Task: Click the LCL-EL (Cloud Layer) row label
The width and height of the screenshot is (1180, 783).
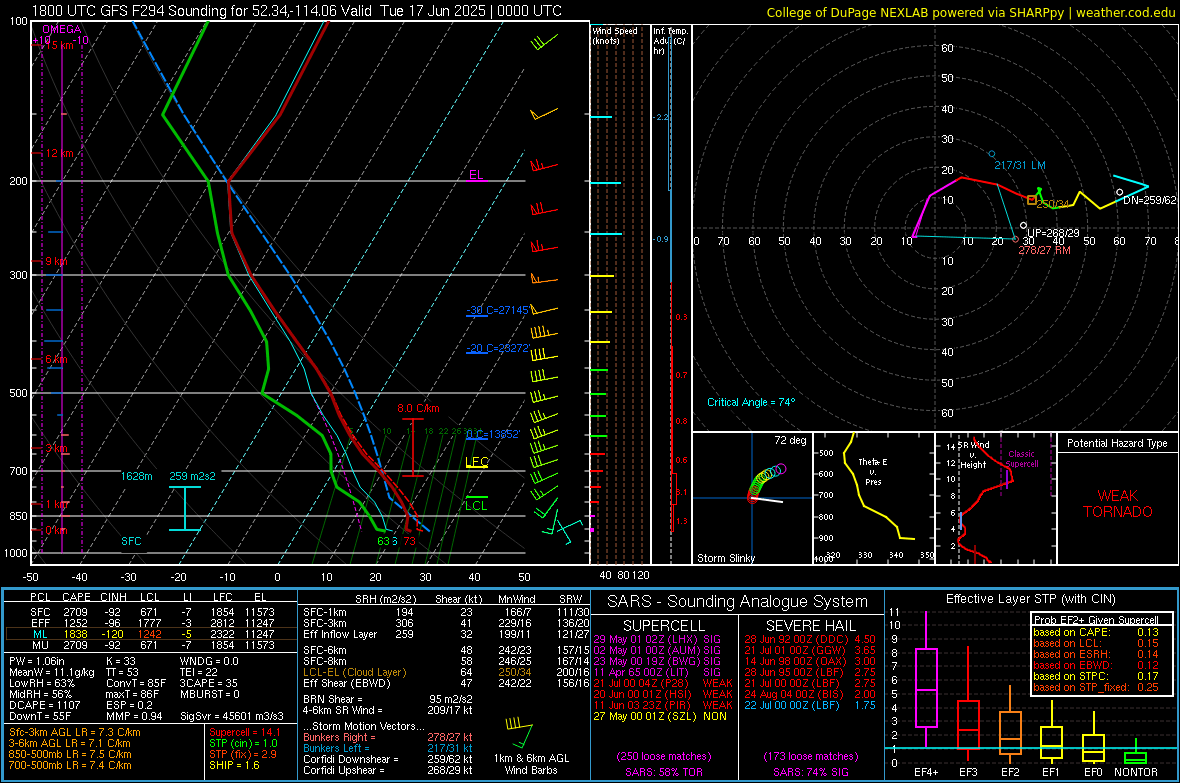Action: tap(354, 672)
